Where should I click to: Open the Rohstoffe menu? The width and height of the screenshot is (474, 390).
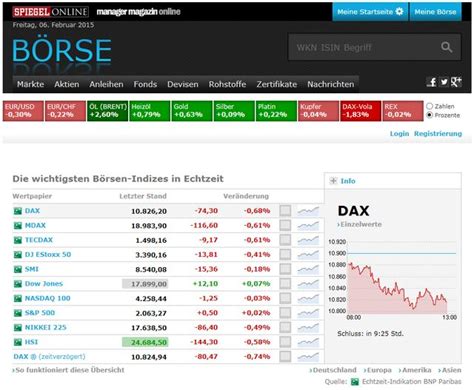click(x=227, y=84)
